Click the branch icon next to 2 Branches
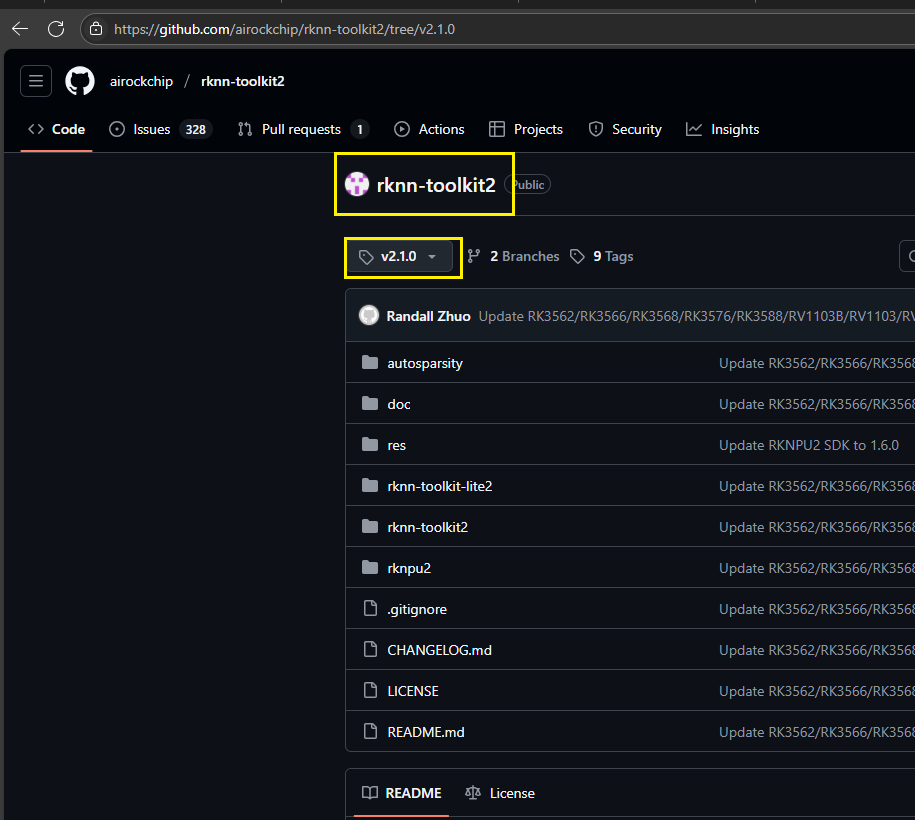 (x=474, y=256)
